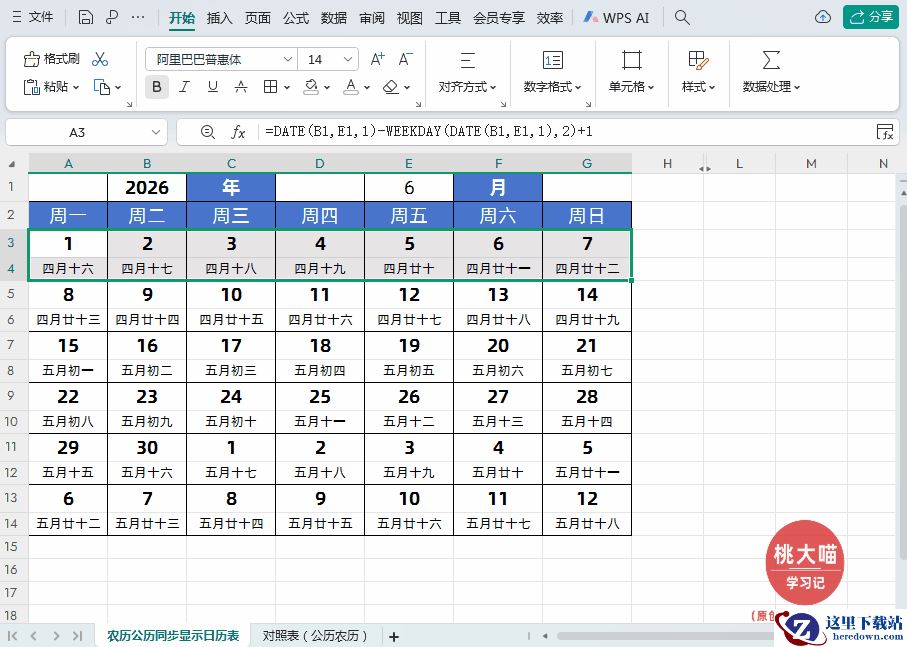Image resolution: width=907 pixels, height=647 pixels.
Task: Click the save icon
Action: point(86,17)
